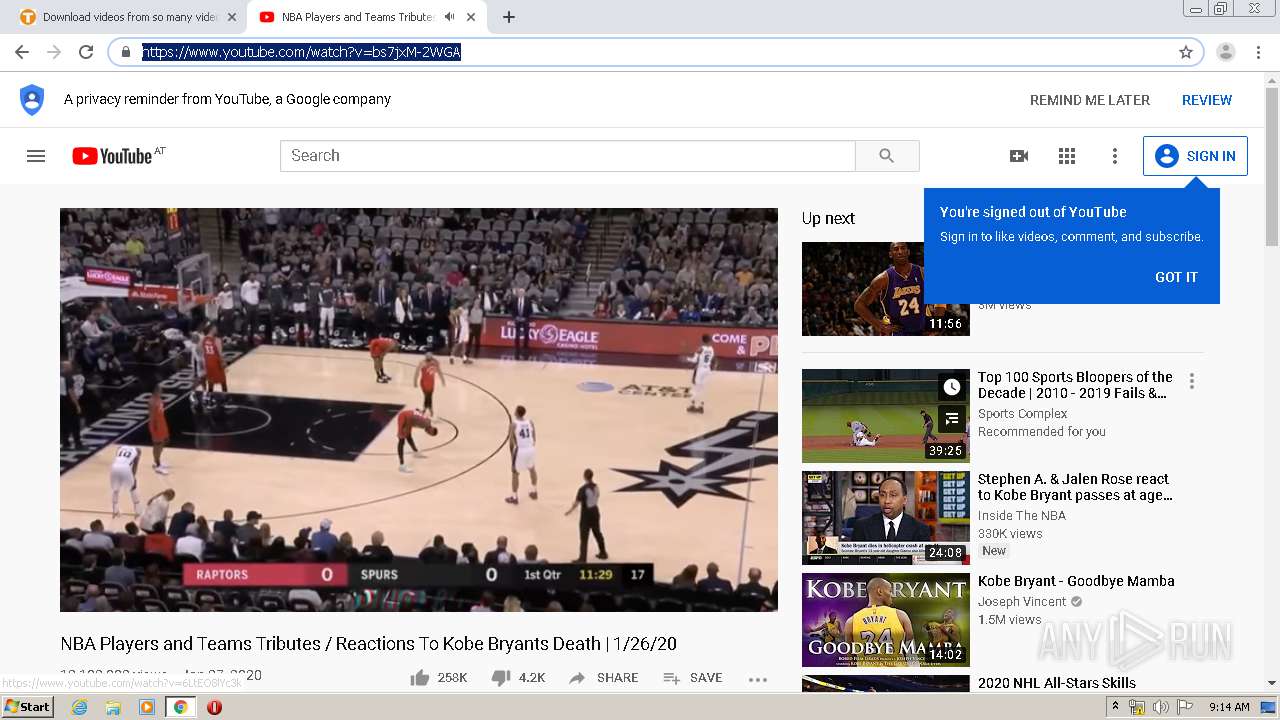Click Add to queue icon on Bloopers thumbnail
Viewport: 1280px width, 720px height.
click(952, 419)
